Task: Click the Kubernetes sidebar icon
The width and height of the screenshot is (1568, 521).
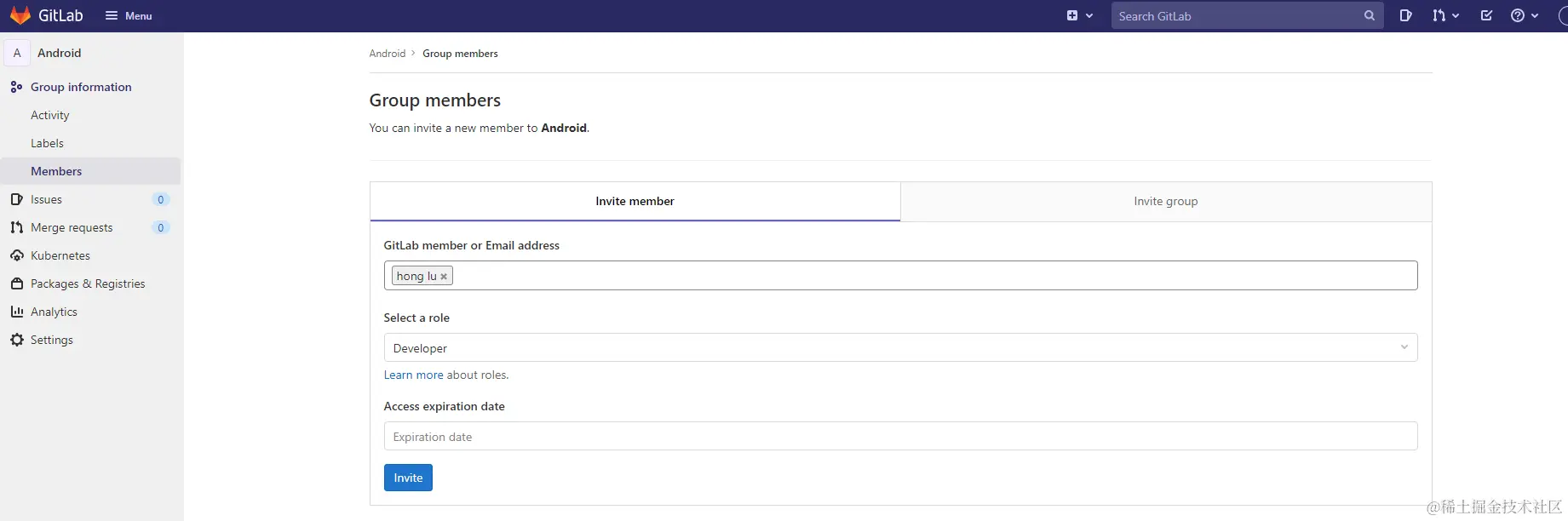Action: [16, 255]
